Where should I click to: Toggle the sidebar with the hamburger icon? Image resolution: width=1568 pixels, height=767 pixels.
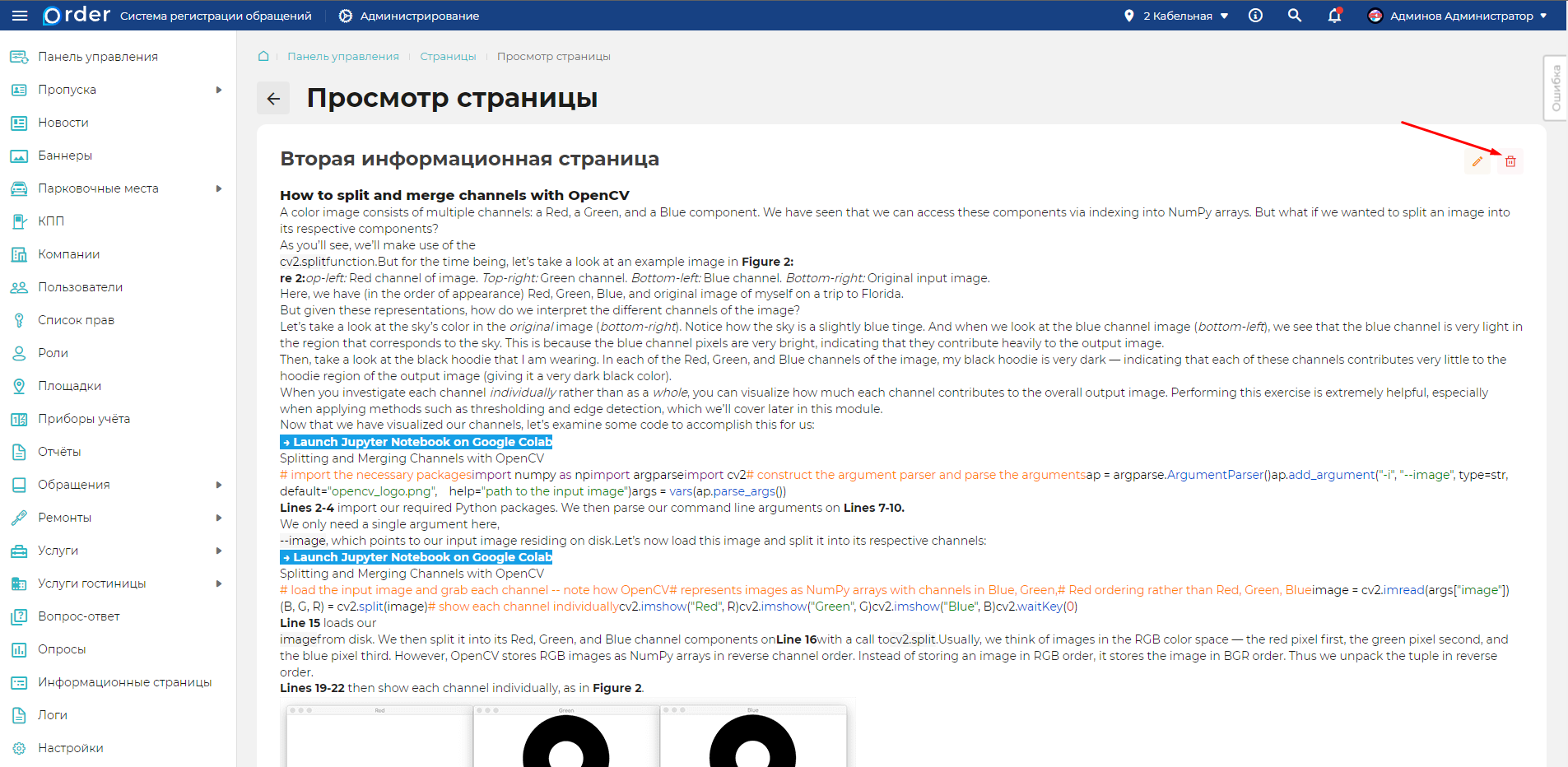tap(19, 15)
